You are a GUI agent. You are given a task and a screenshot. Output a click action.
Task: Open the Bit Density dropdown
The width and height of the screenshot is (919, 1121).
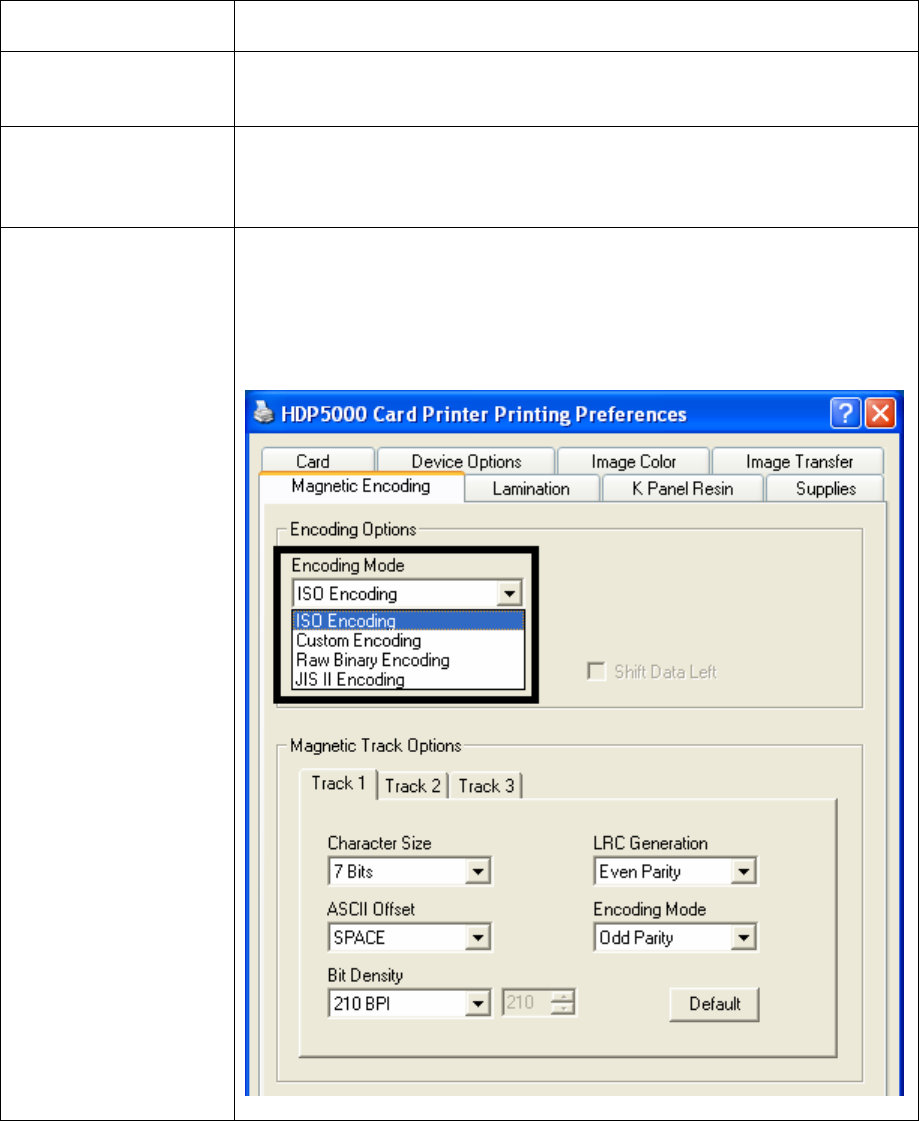coord(410,1004)
